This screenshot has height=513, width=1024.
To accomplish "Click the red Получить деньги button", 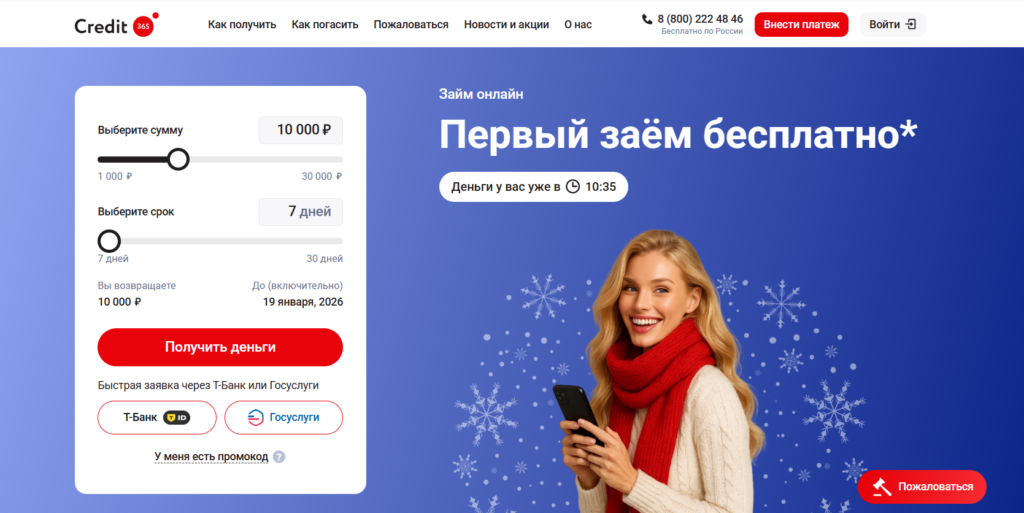I will tap(220, 347).
